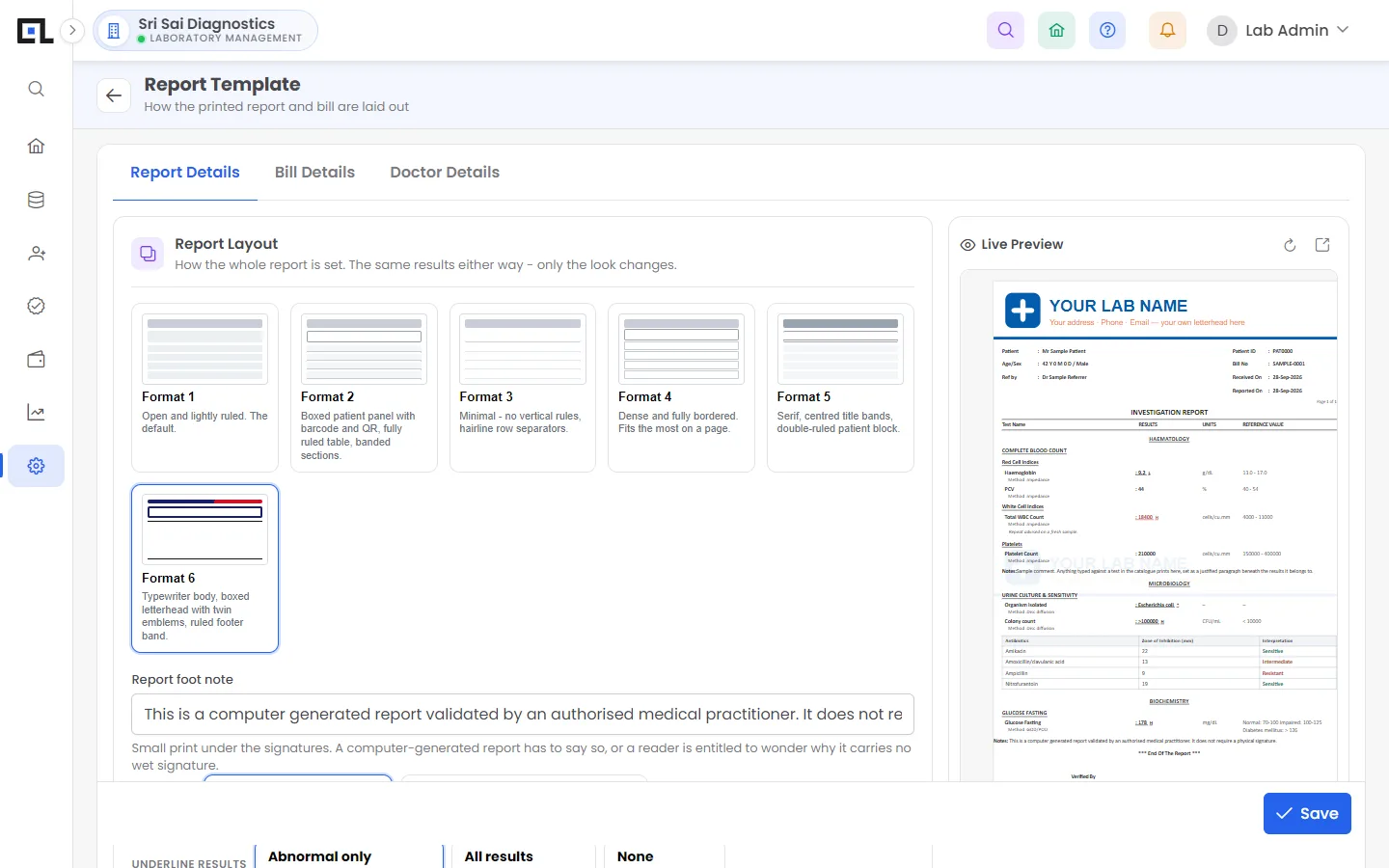The width and height of the screenshot is (1389, 868).
Task: Click the report page in Live Preview
Action: tap(1165, 530)
